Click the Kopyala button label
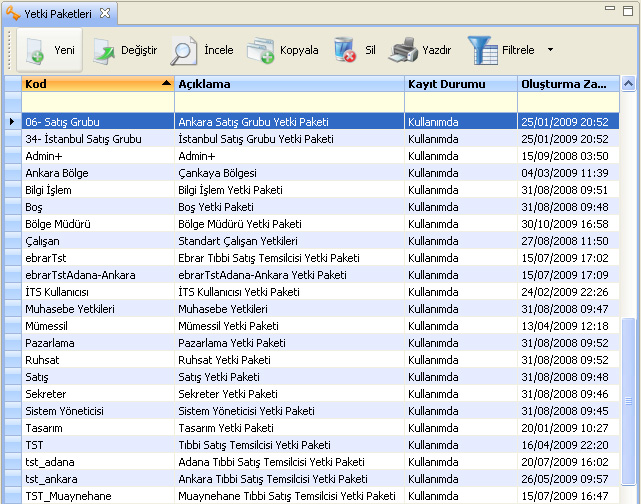 299,50
